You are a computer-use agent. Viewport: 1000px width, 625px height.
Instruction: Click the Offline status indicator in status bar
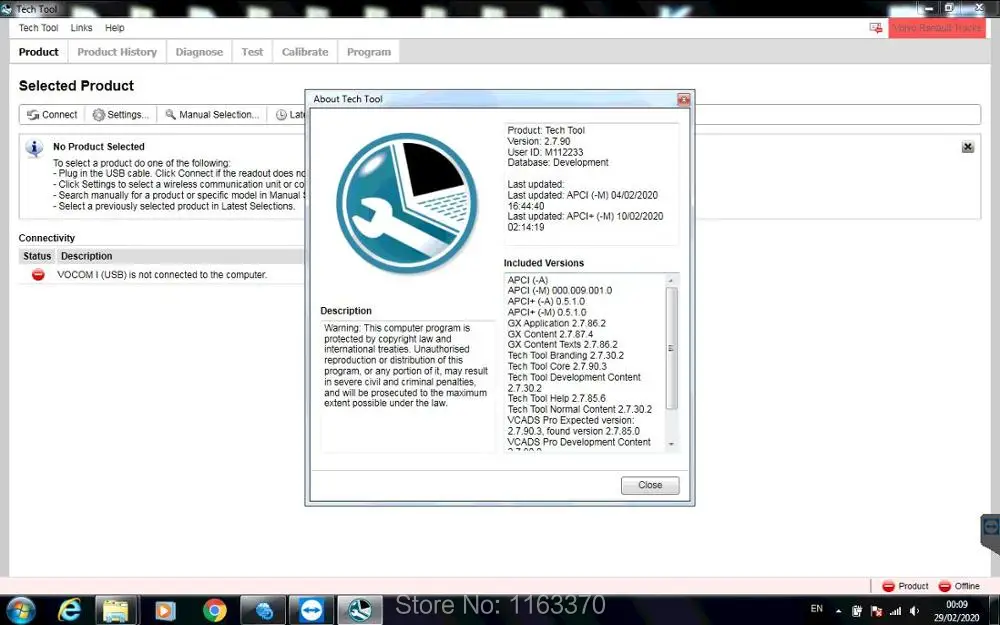(x=959, y=586)
